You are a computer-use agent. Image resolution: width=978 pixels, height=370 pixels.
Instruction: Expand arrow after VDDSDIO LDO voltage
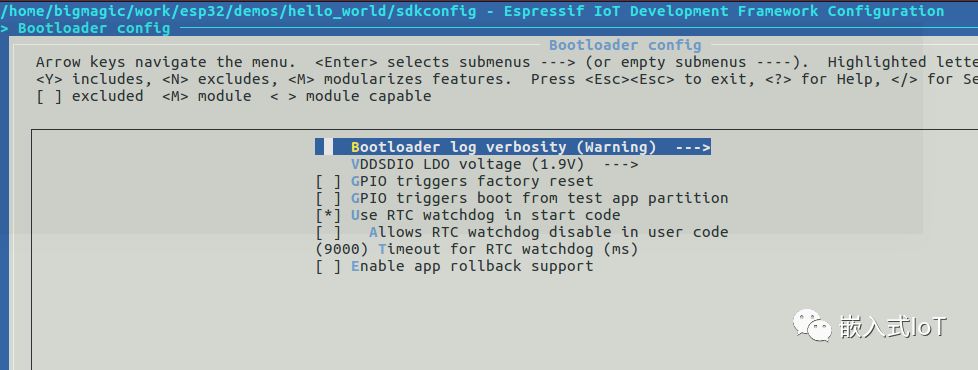pyautogui.click(x=621, y=164)
